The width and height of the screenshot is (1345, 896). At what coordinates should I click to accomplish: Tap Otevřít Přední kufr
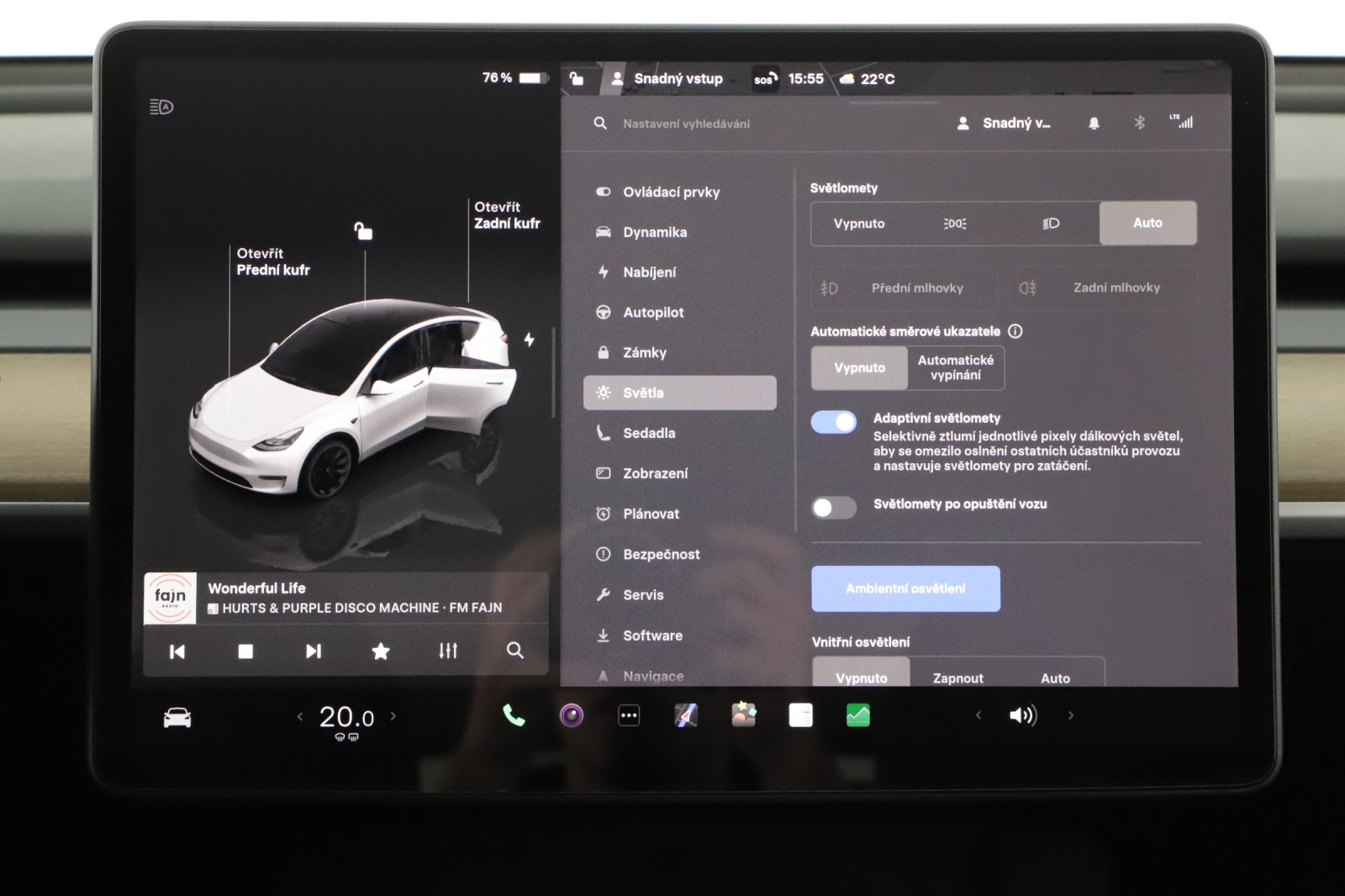click(272, 261)
